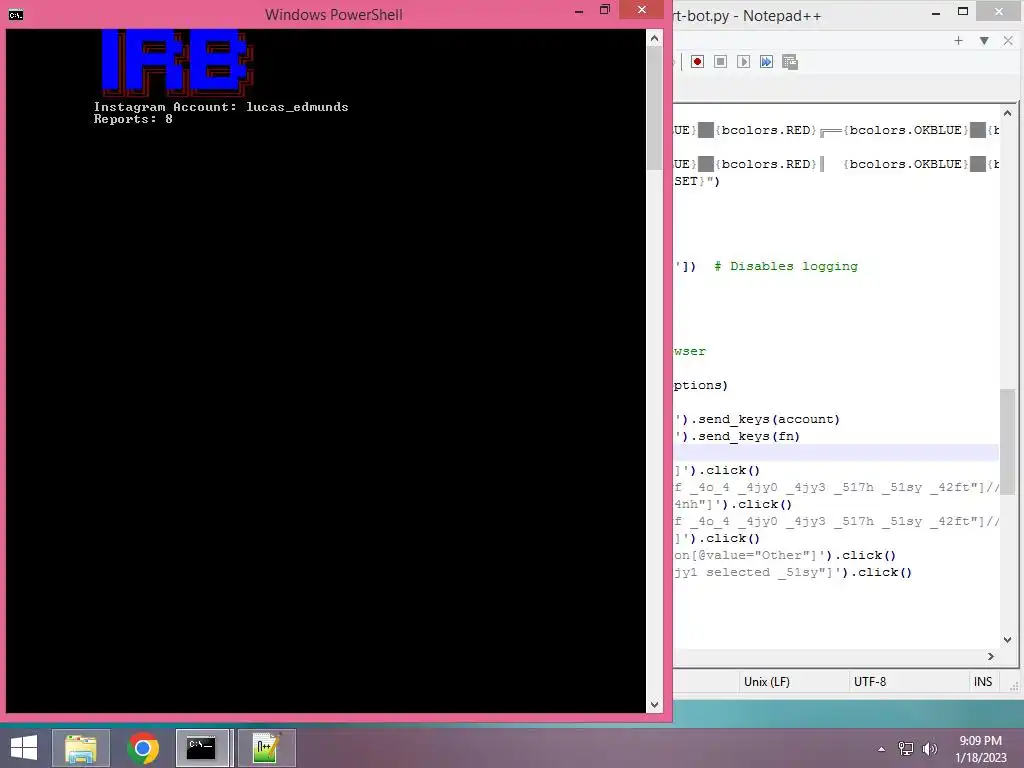Click the Unix (LF) status bar field

[767, 682]
